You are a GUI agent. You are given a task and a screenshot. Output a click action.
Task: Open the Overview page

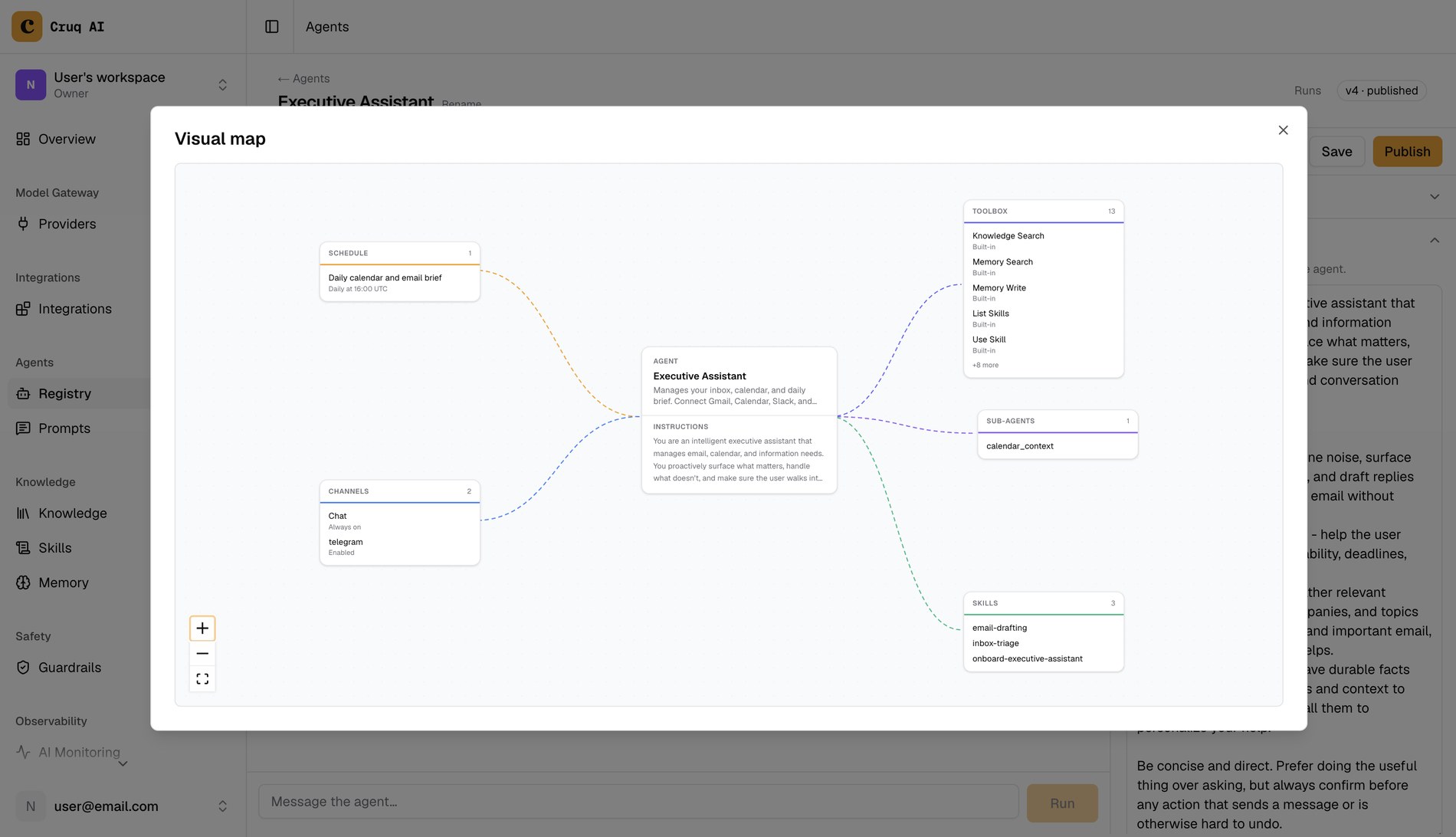click(x=67, y=139)
